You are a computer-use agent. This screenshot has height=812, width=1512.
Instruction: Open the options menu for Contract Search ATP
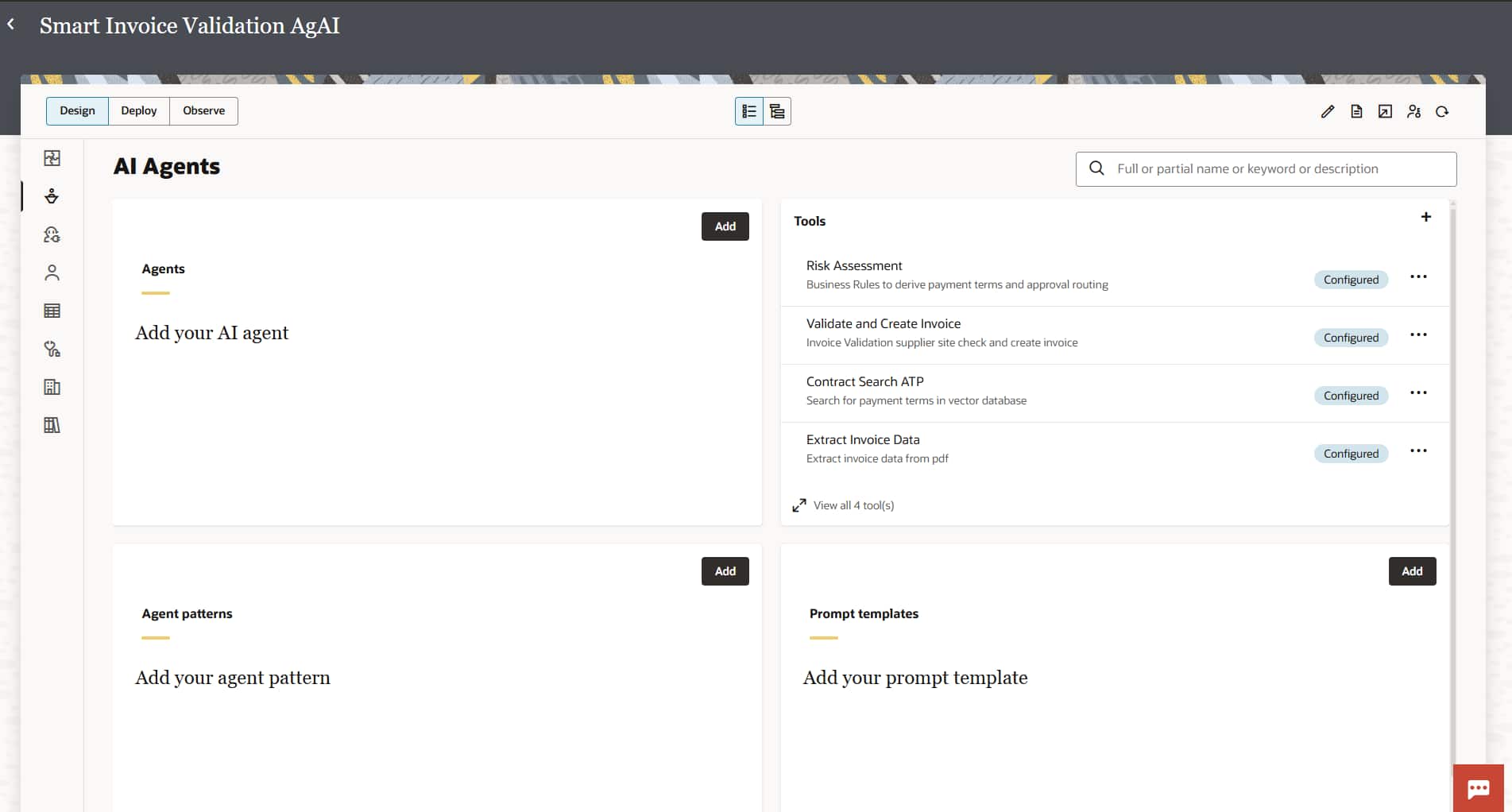point(1418,392)
